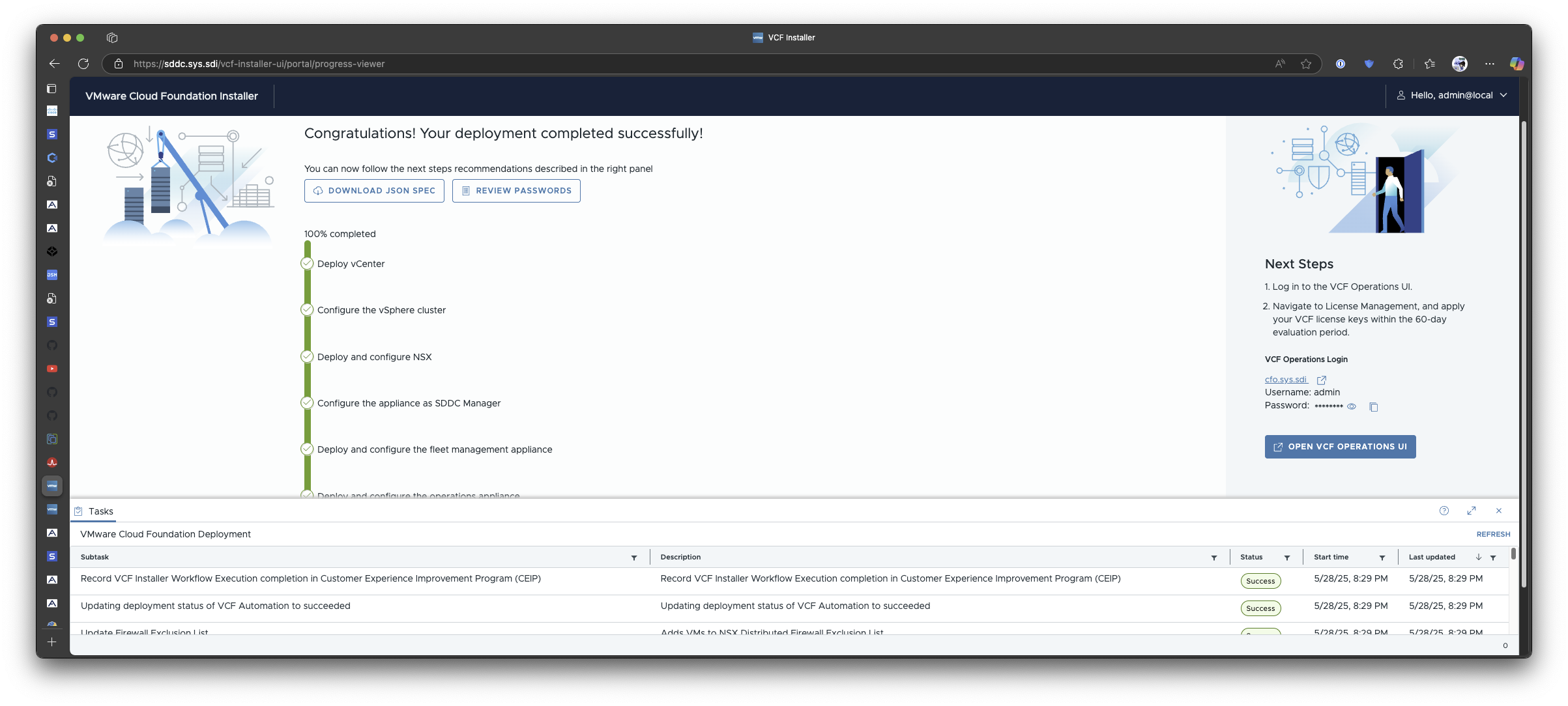Open the tab actions icon in title bar

tap(112, 38)
